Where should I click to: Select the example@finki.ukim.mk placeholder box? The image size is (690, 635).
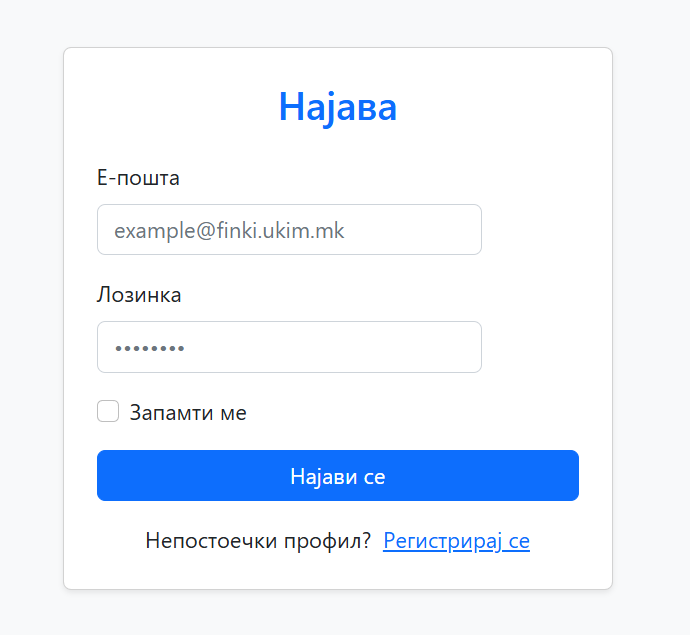tap(289, 230)
